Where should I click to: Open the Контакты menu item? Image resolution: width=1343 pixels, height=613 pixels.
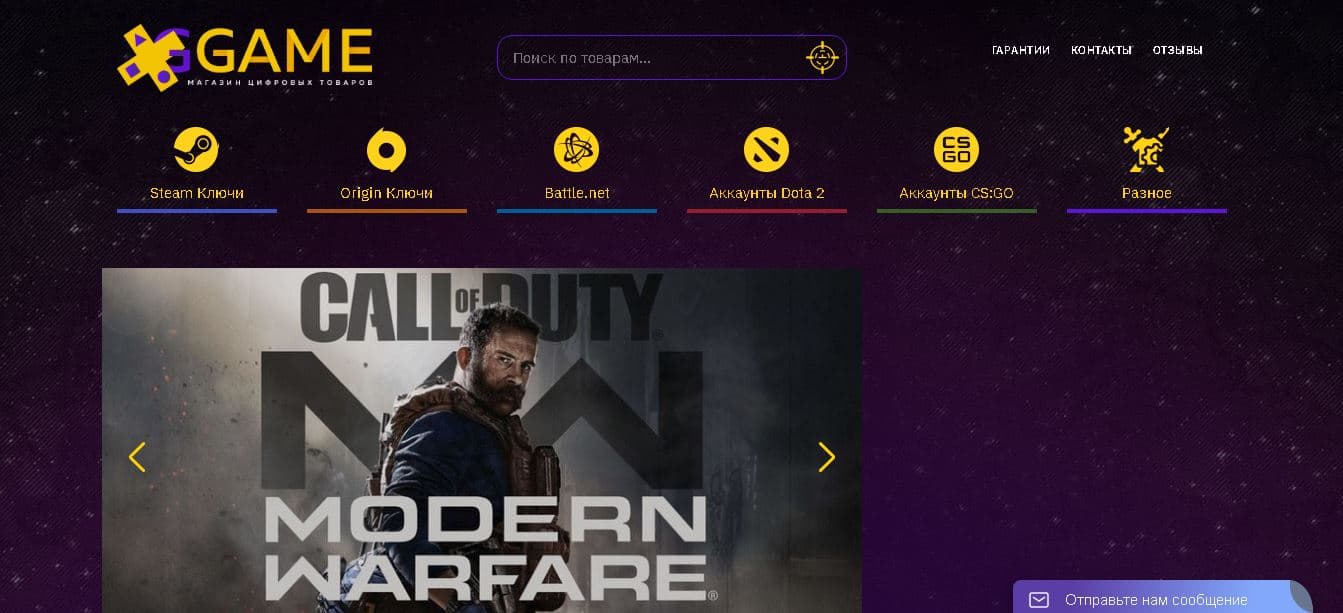(1101, 50)
